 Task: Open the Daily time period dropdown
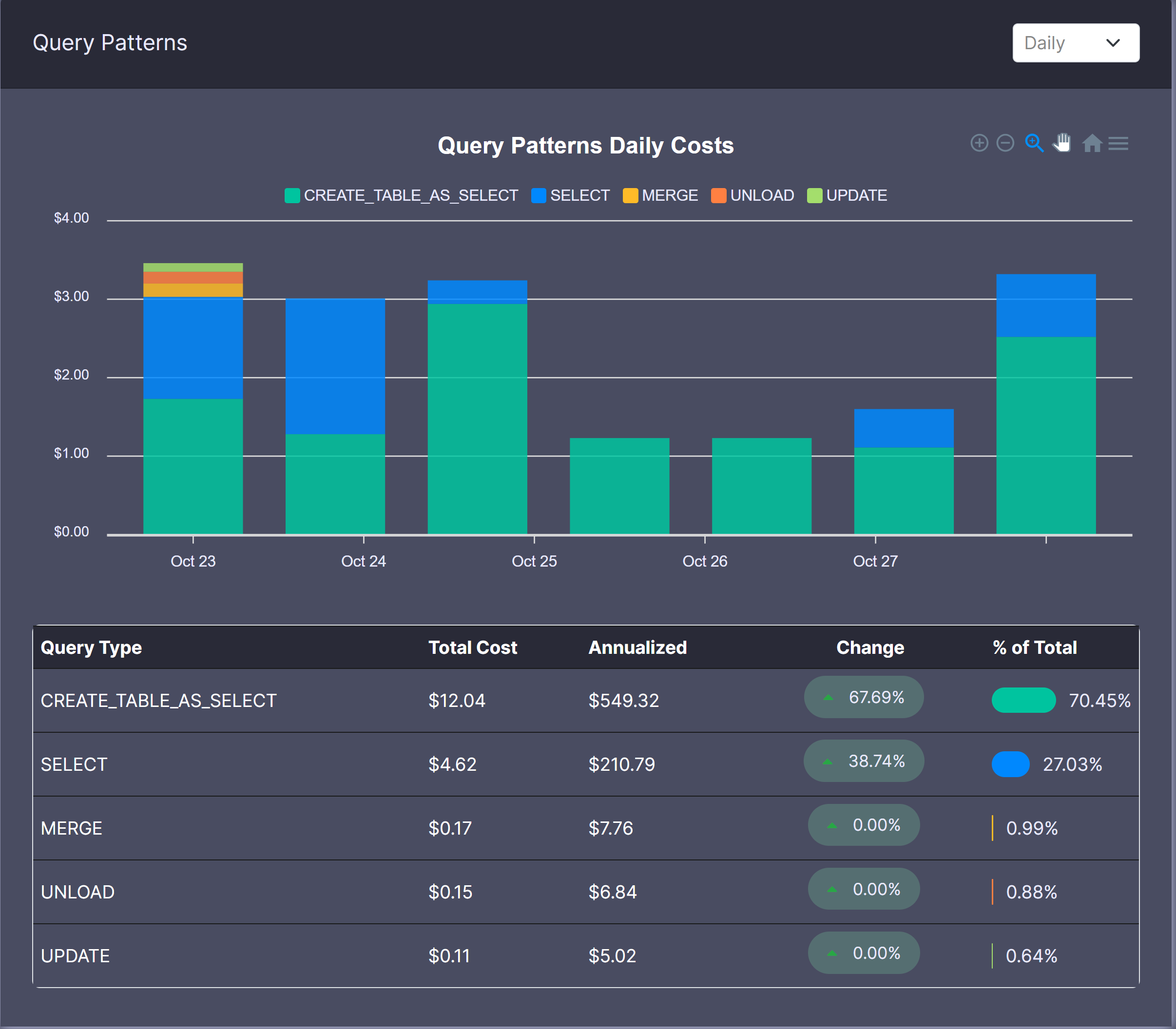coord(1075,42)
